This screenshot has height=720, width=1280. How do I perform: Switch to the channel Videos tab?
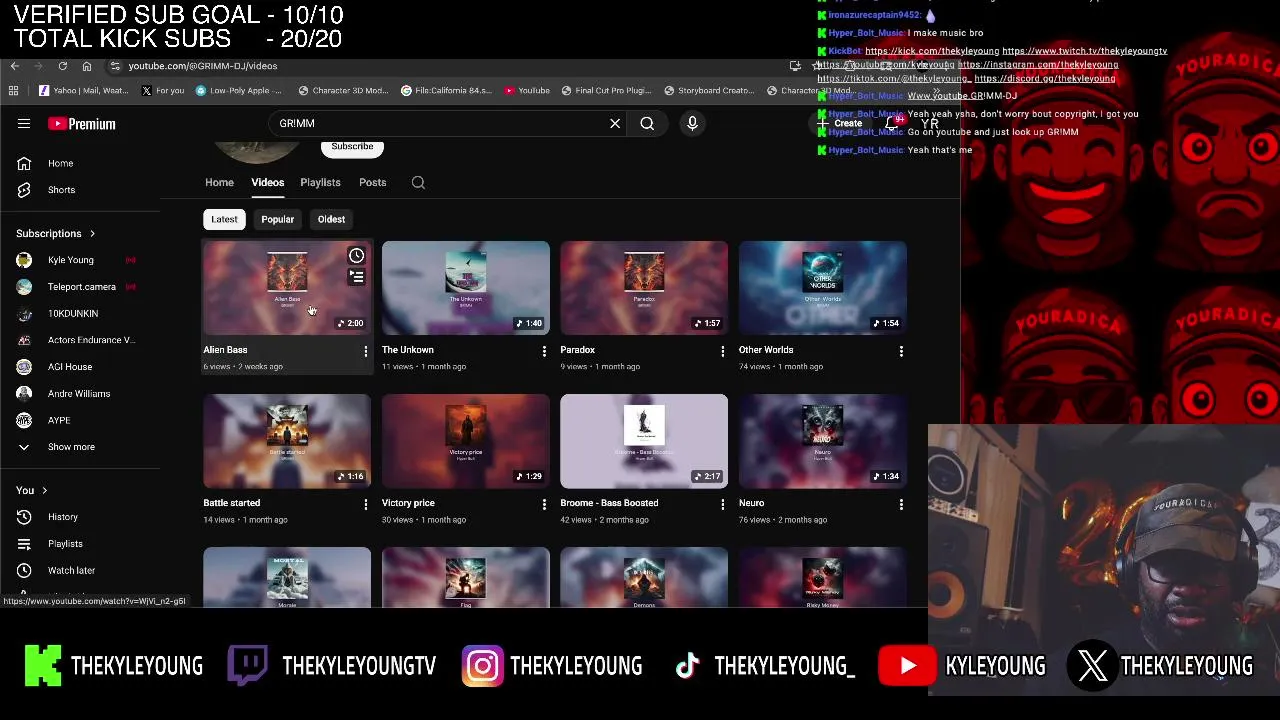[267, 182]
